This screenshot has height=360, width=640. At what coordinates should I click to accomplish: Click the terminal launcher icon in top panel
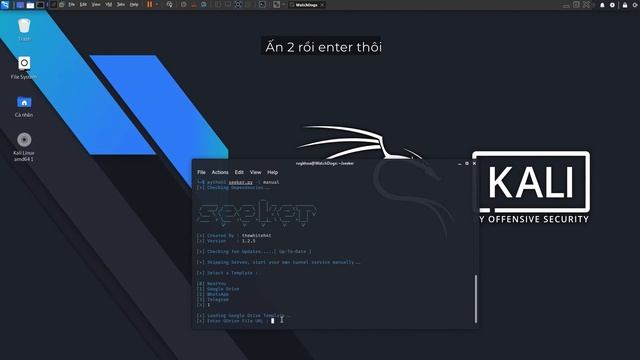pos(40,5)
